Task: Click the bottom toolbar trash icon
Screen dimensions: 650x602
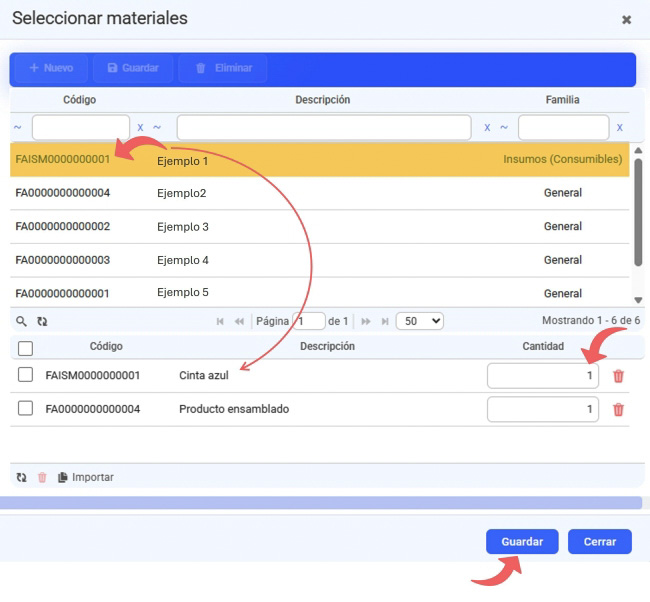Action: click(42, 478)
